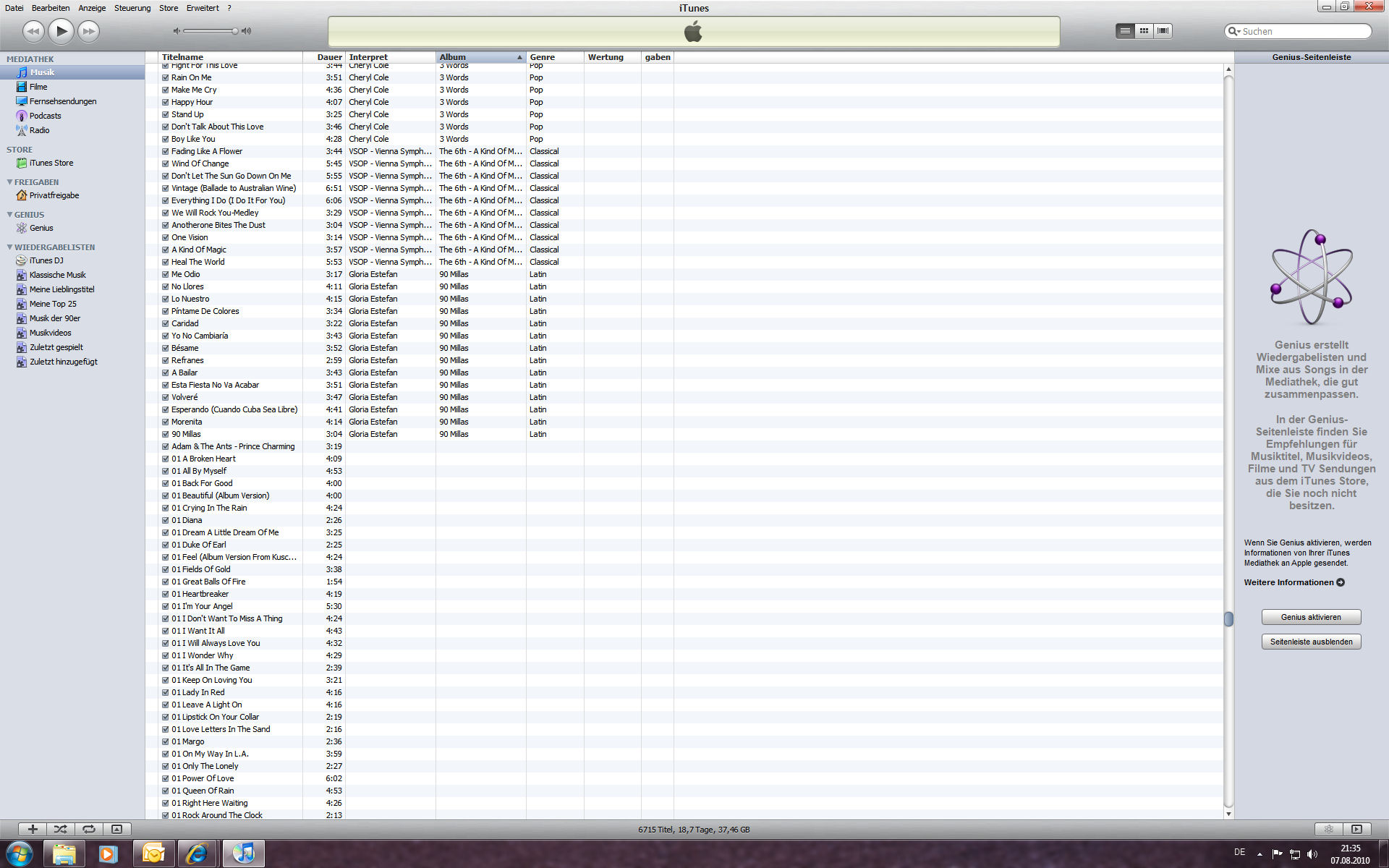1389x868 pixels.
Task: Uncheck the Me Odio track
Action: [x=165, y=274]
